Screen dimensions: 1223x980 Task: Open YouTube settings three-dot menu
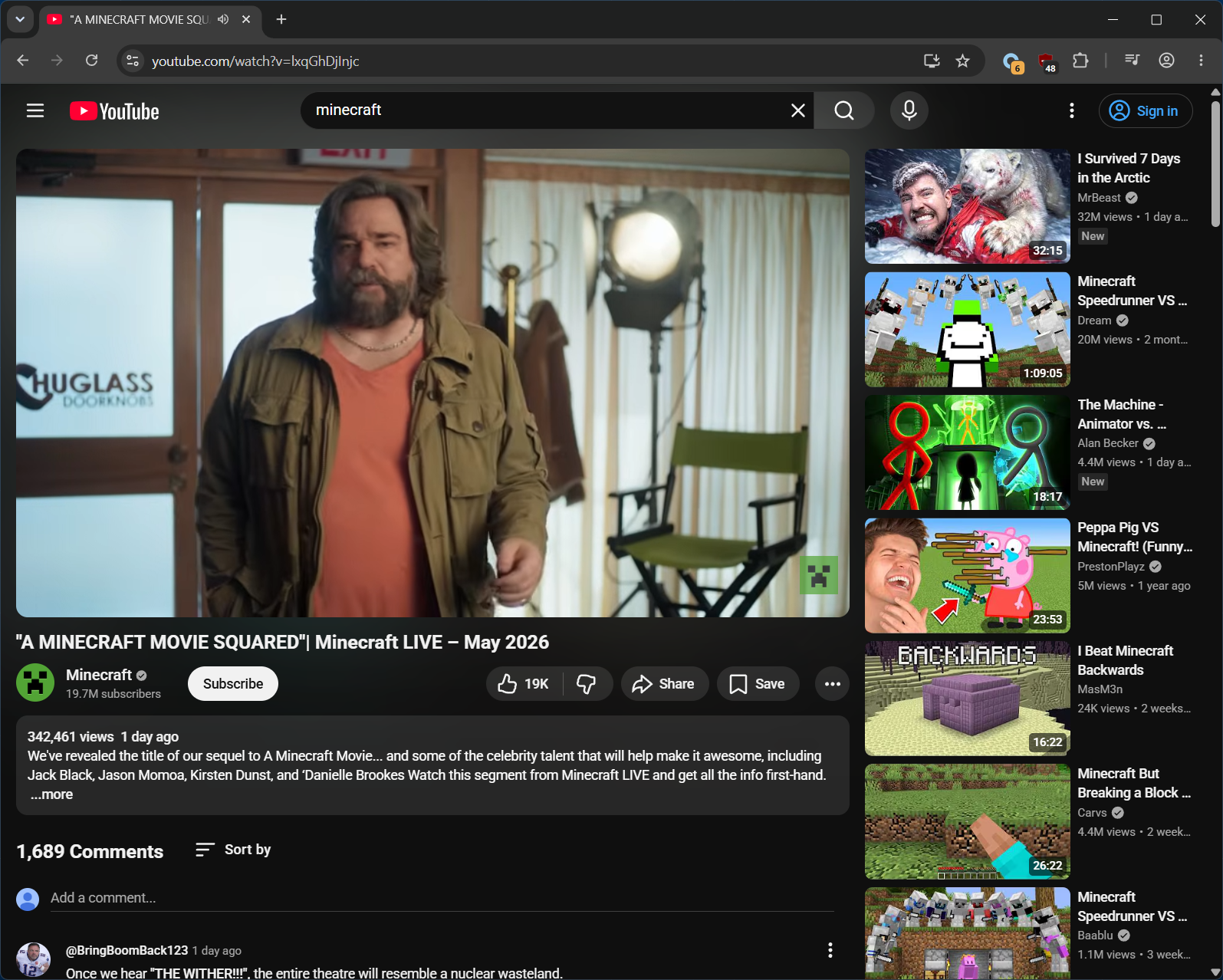pyautogui.click(x=1072, y=110)
